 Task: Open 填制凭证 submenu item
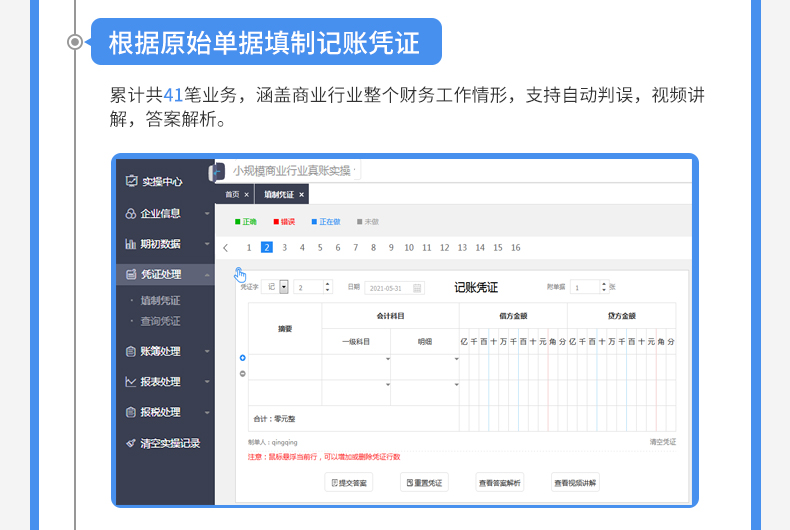(160, 301)
